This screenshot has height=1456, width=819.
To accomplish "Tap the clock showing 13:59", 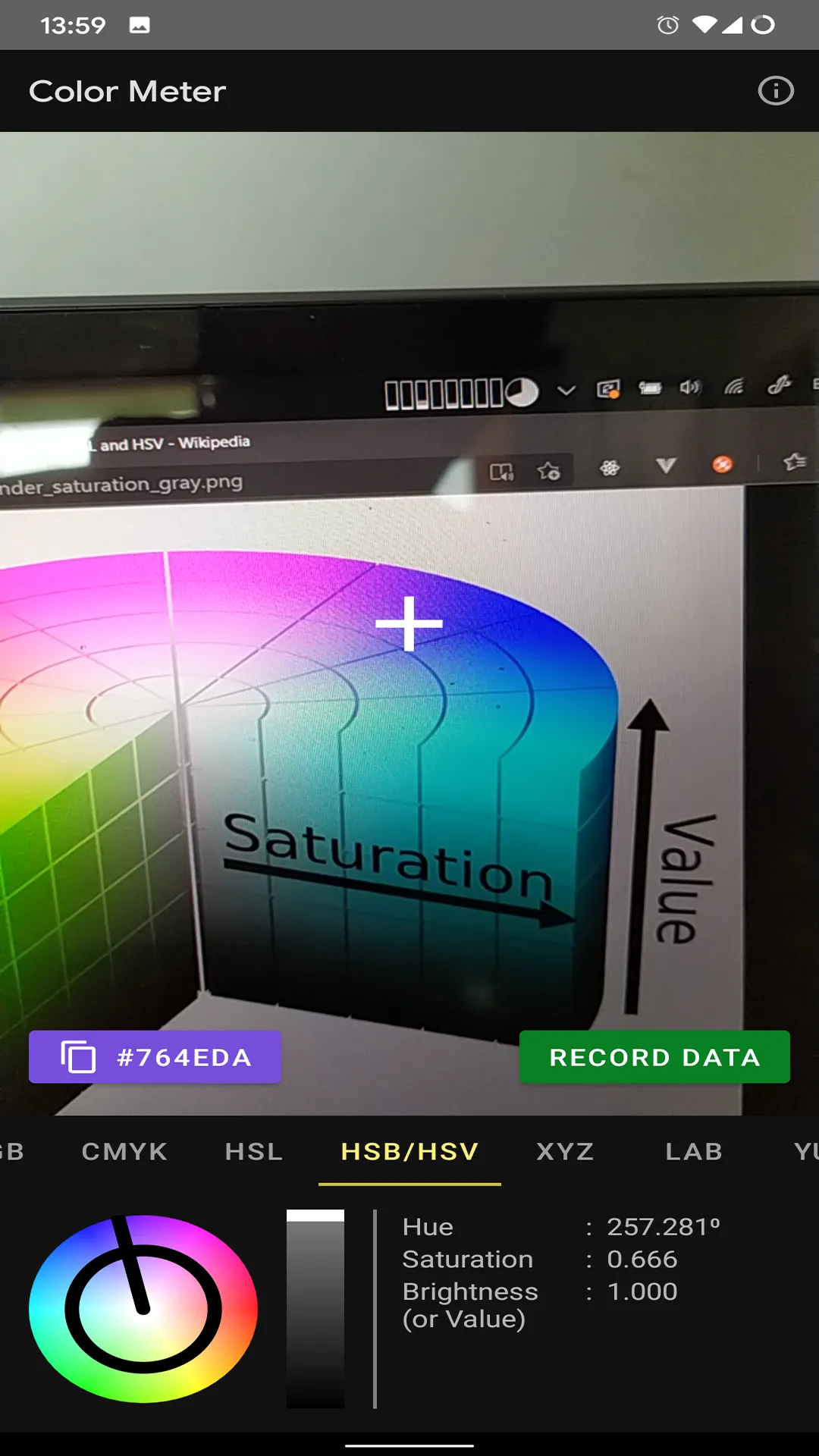I will click(73, 25).
